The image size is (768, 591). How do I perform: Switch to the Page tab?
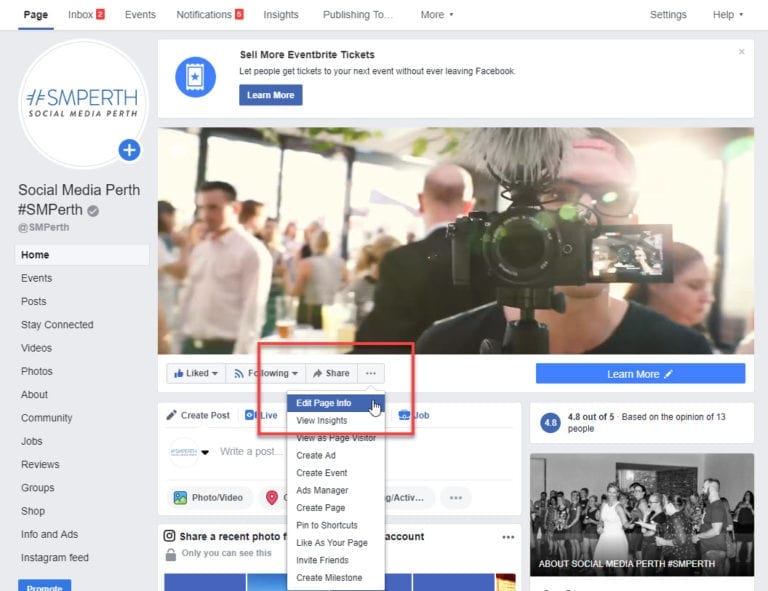36,15
